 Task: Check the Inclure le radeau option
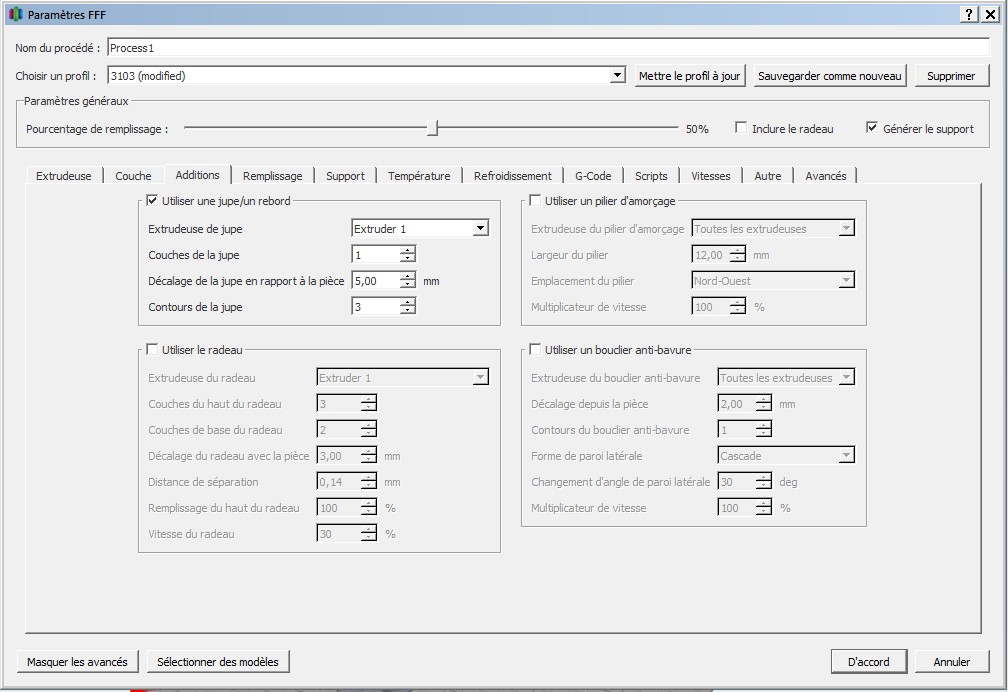[741, 128]
